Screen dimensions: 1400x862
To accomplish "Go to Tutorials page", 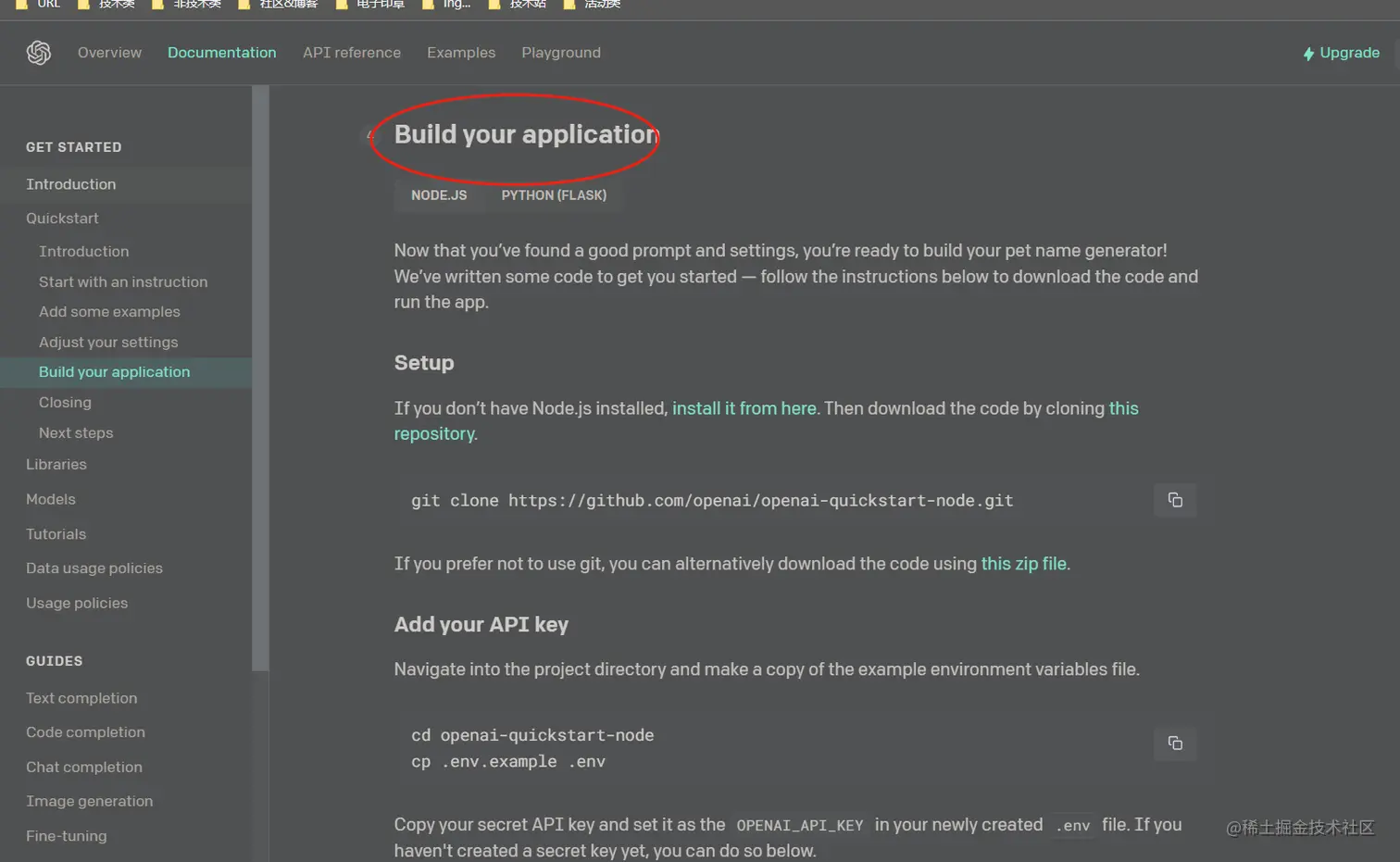I will (56, 534).
